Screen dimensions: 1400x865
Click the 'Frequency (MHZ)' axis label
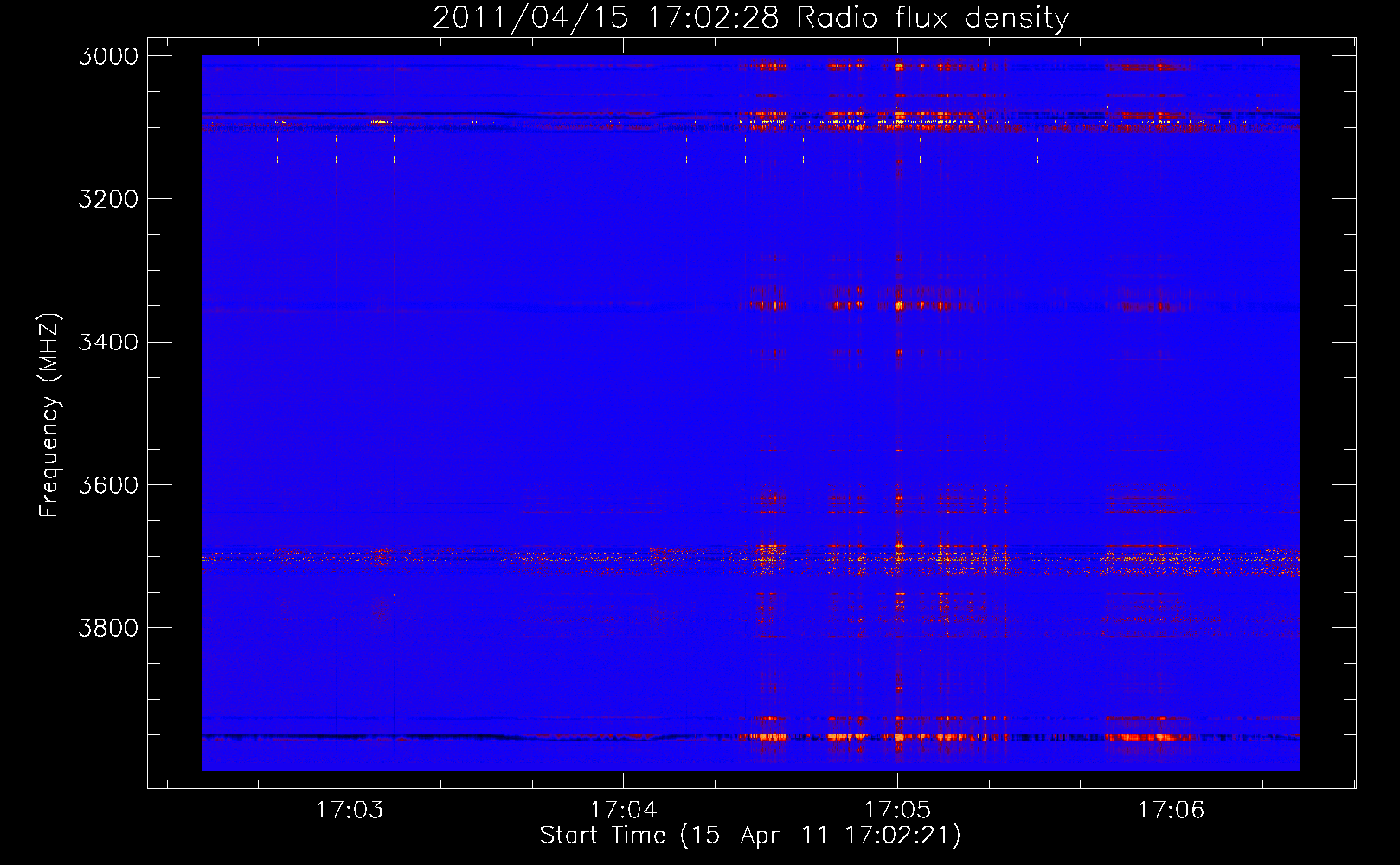(49, 415)
